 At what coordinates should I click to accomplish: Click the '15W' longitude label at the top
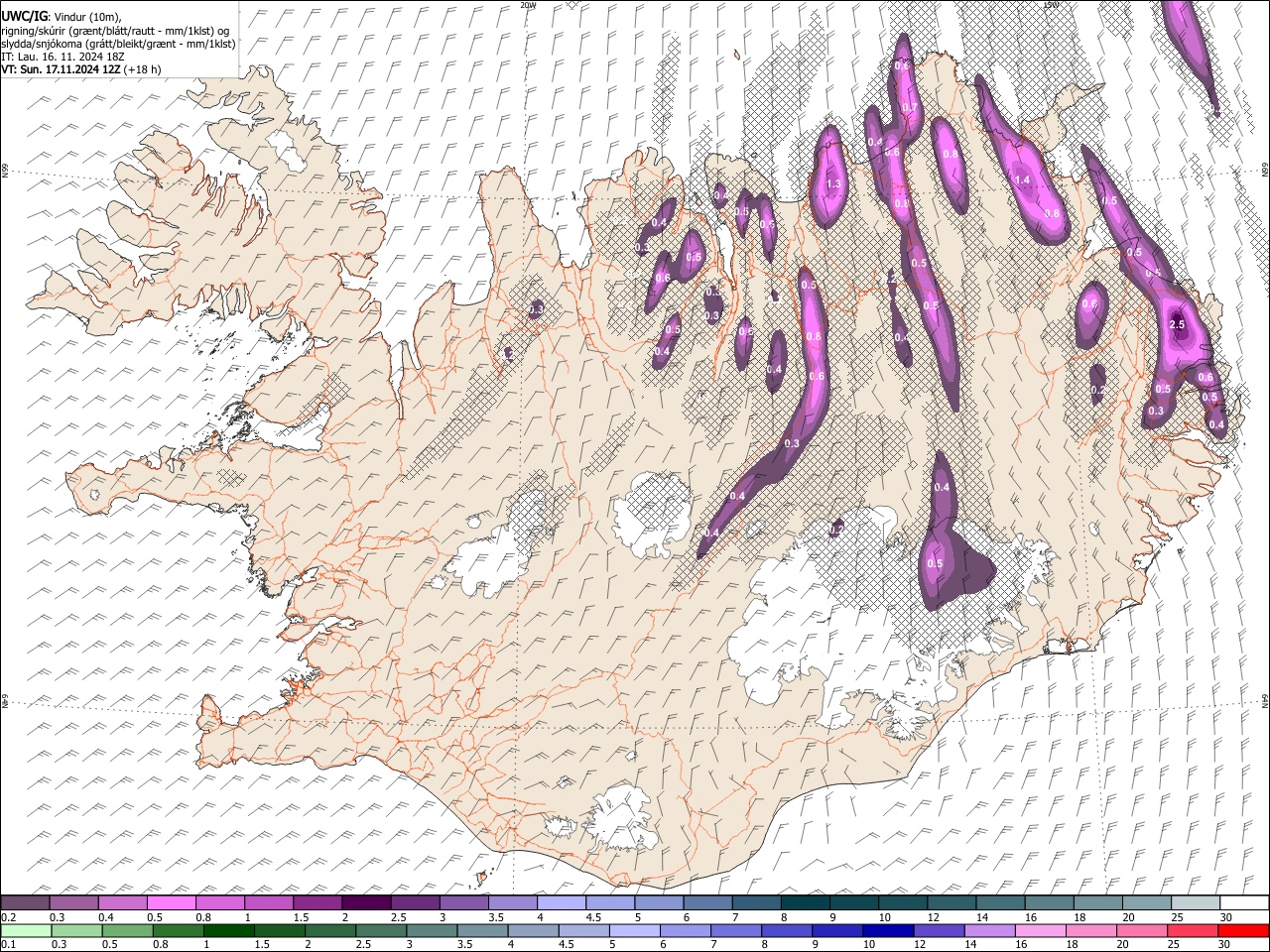tap(1052, 5)
